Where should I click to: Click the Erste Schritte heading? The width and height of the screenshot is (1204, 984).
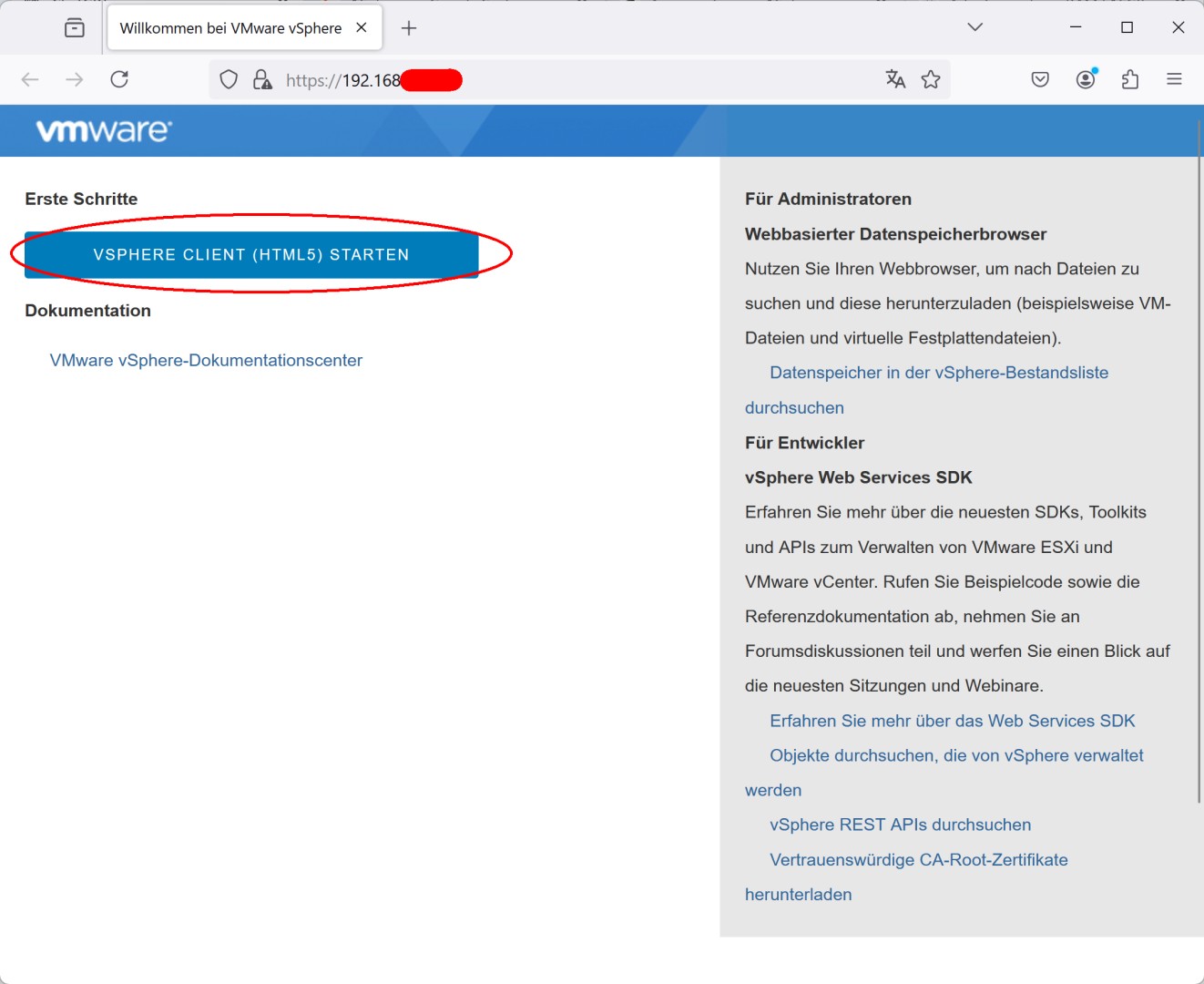[81, 199]
